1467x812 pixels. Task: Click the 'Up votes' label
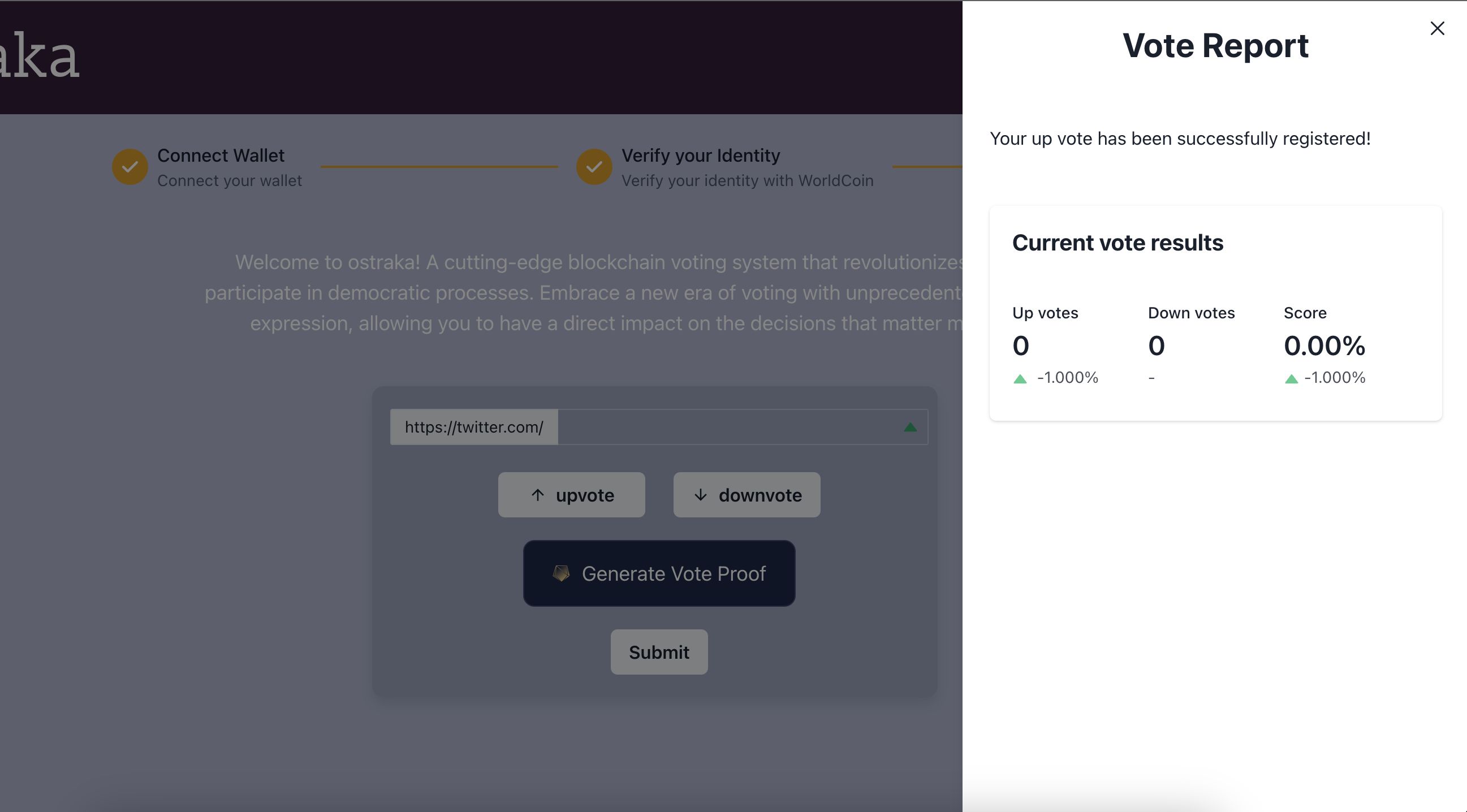pyautogui.click(x=1045, y=313)
